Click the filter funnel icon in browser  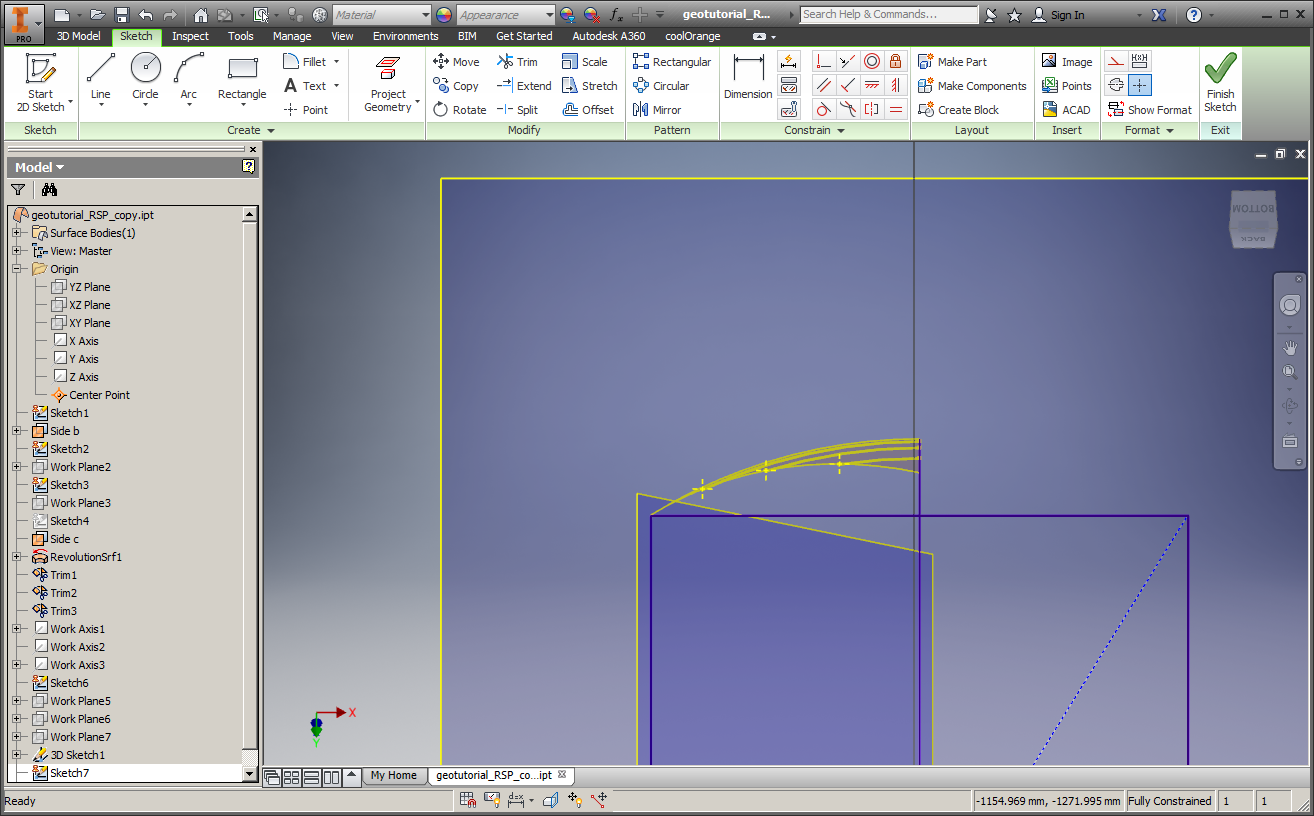(18, 189)
